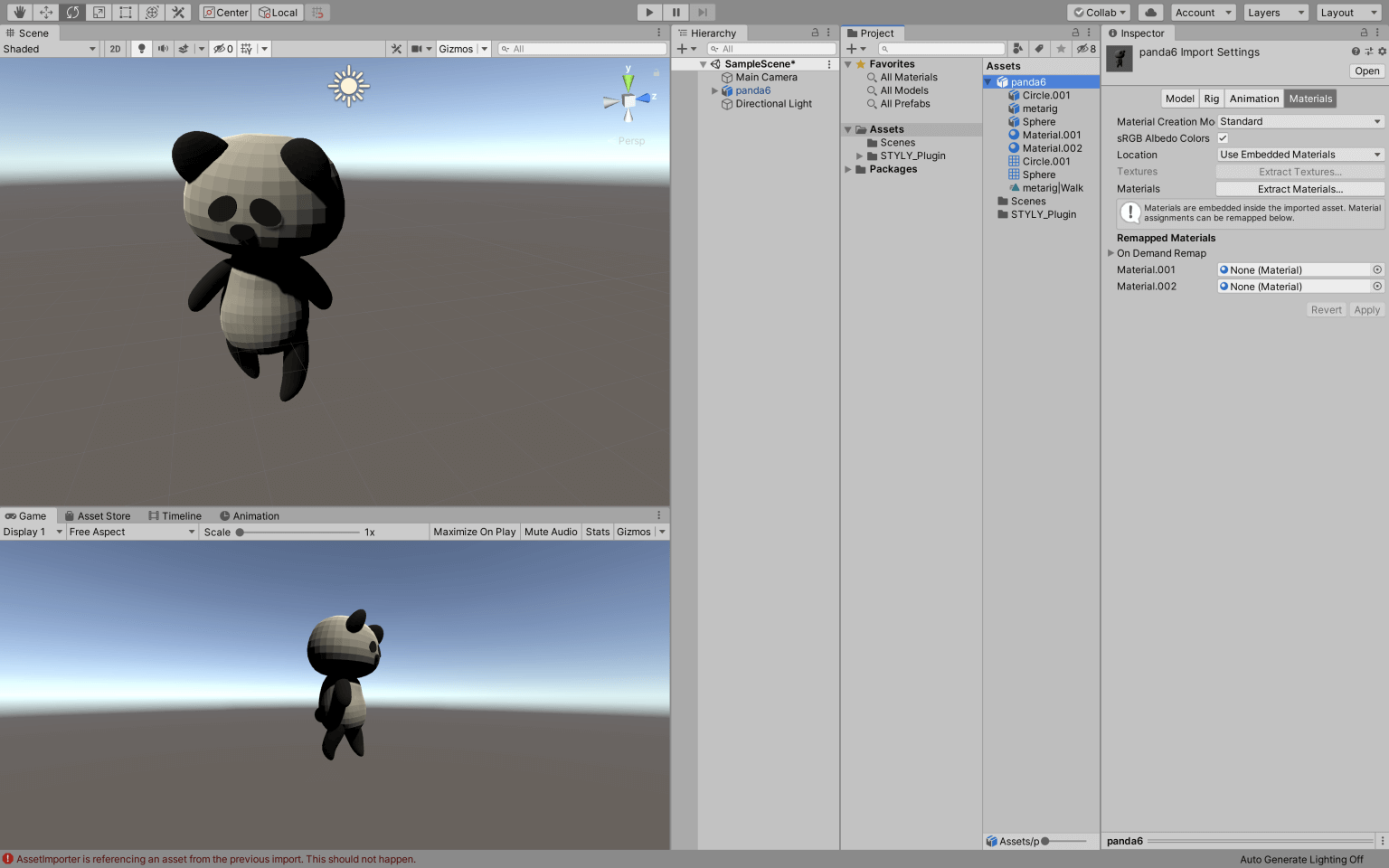Switch to the Rig tab in Inspector
The height and width of the screenshot is (868, 1389).
1211,98
